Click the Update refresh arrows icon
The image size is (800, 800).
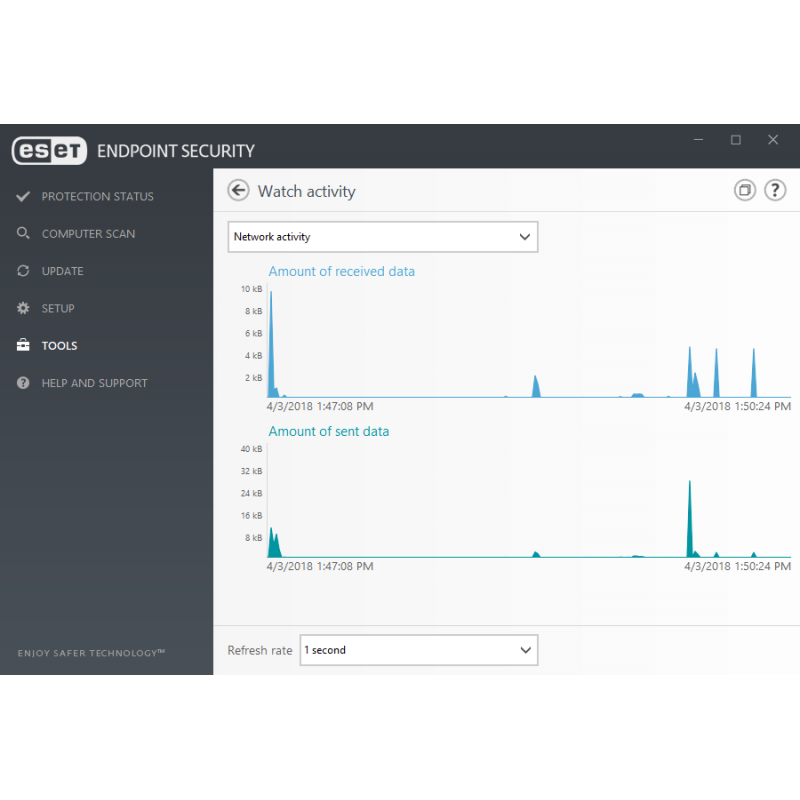(x=23, y=271)
